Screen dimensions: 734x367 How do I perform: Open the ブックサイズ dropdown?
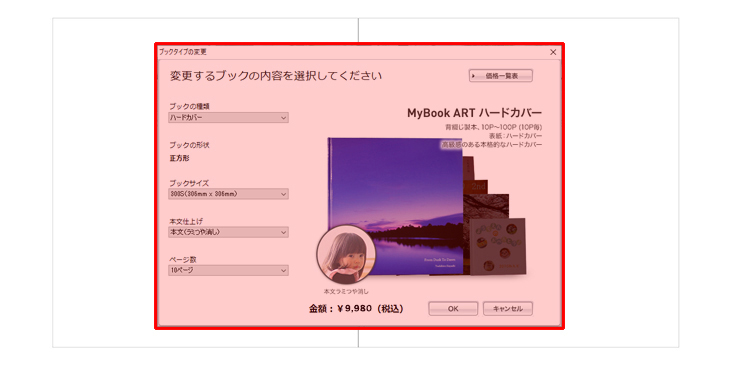click(228, 194)
